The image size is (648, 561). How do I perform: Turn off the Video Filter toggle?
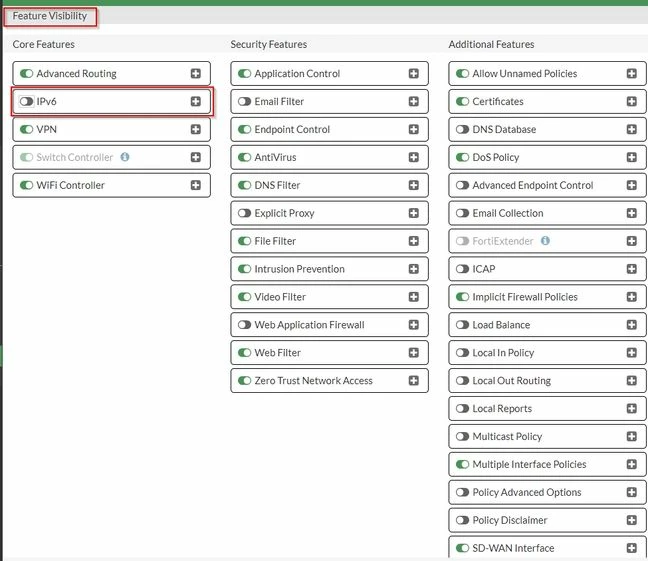coord(244,297)
